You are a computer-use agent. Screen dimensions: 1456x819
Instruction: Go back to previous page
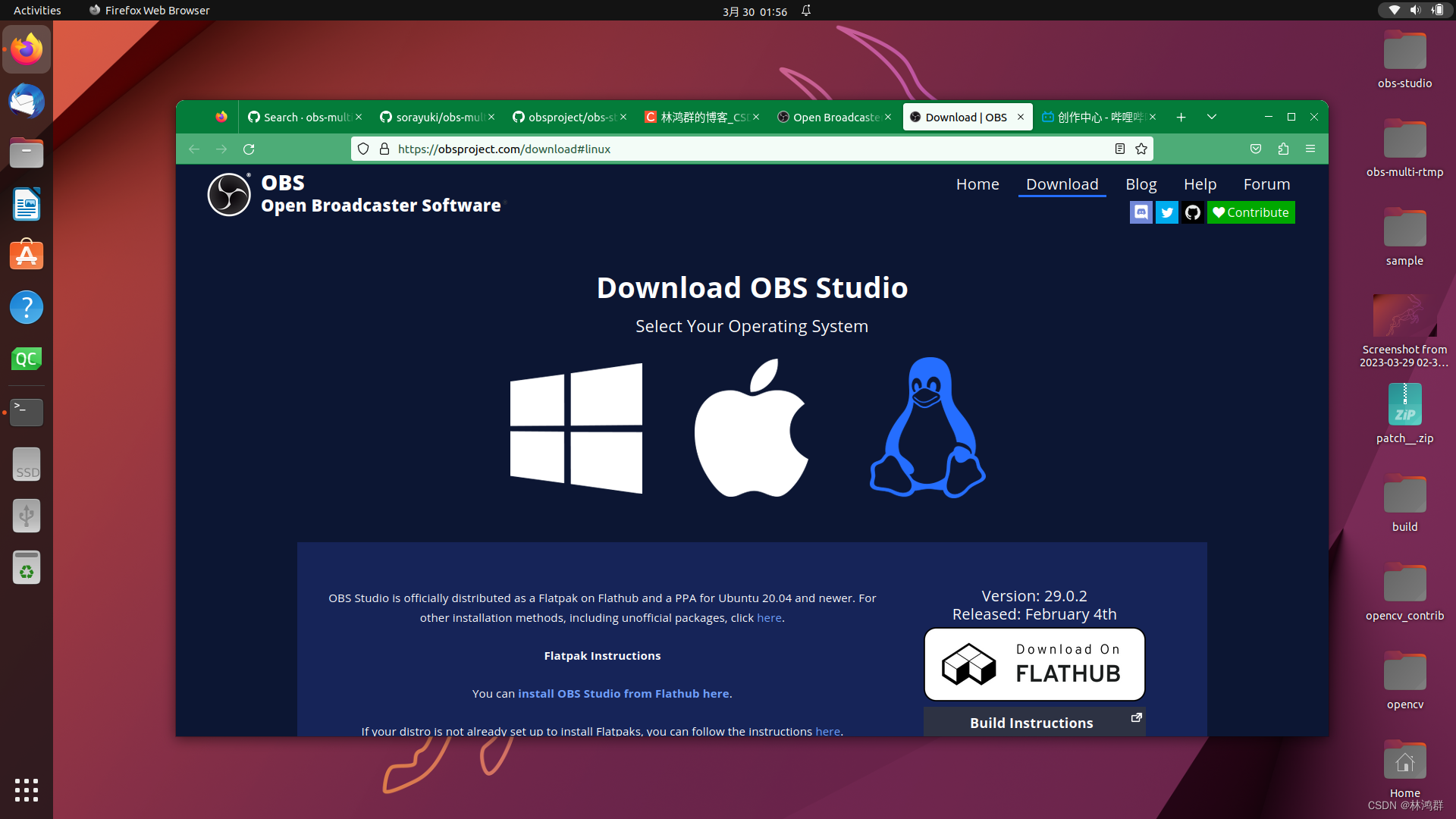194,149
